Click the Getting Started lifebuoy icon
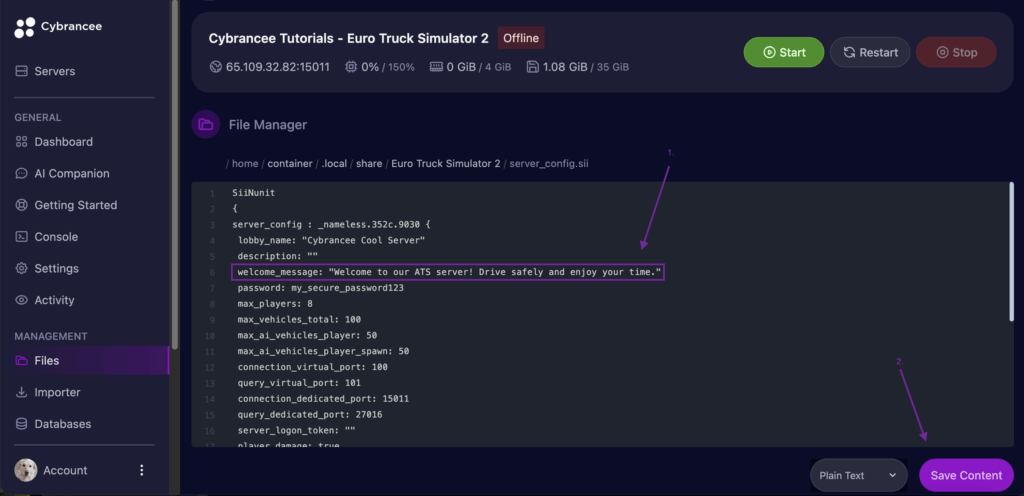The width and height of the screenshot is (1024, 496). [22, 205]
